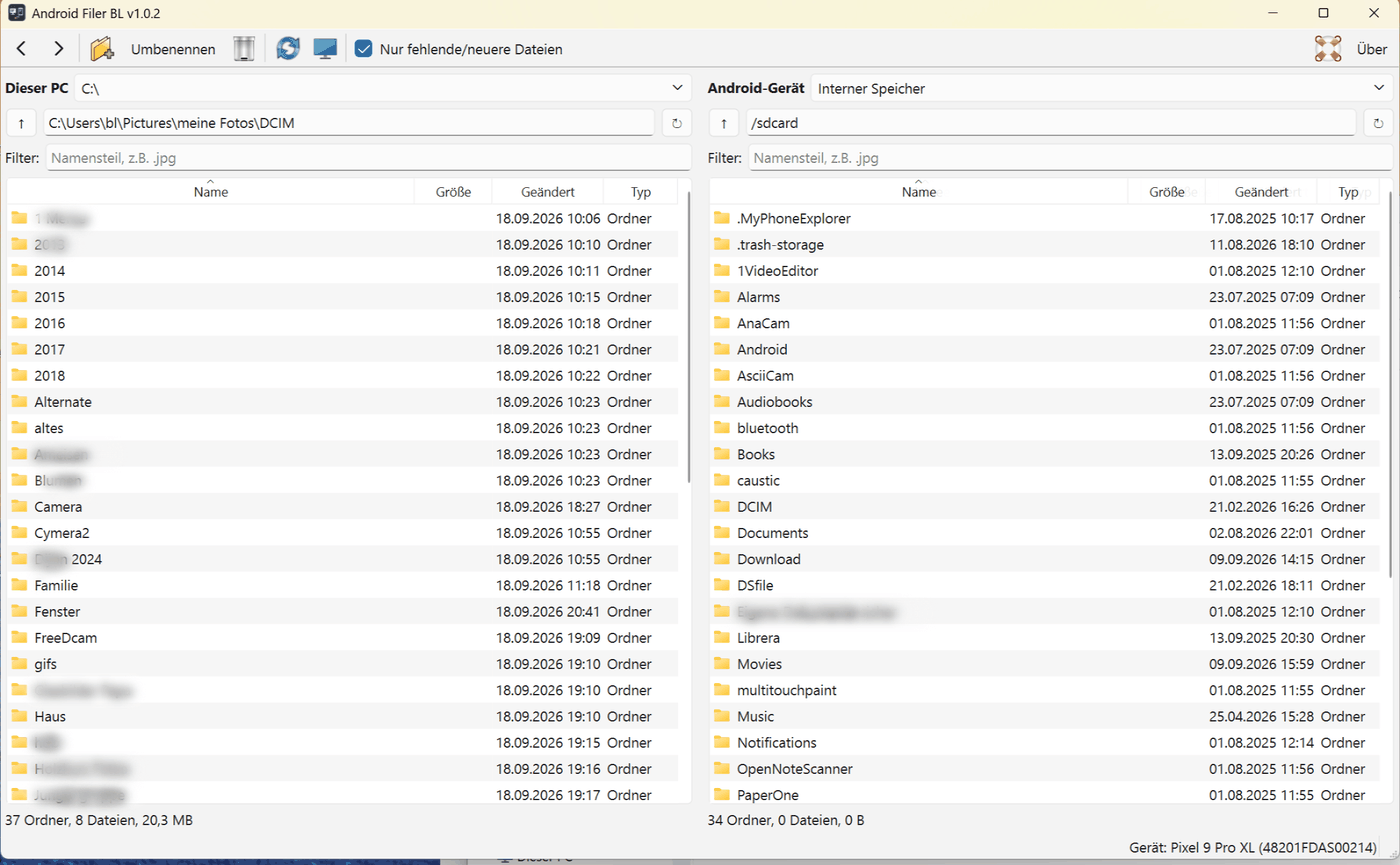Select the FreeDcam folder icon
The height and width of the screenshot is (865, 1400).
[x=19, y=638]
